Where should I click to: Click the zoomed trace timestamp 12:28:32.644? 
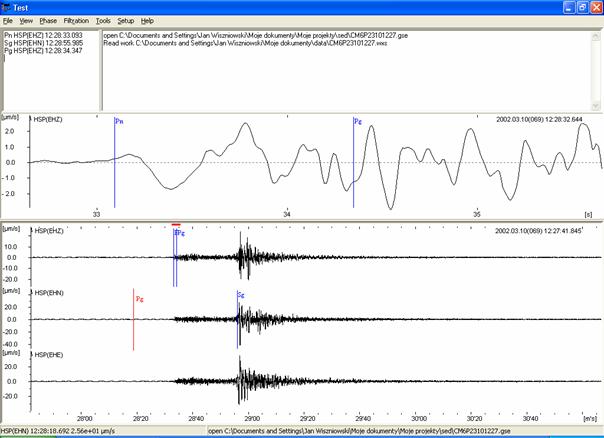point(539,119)
